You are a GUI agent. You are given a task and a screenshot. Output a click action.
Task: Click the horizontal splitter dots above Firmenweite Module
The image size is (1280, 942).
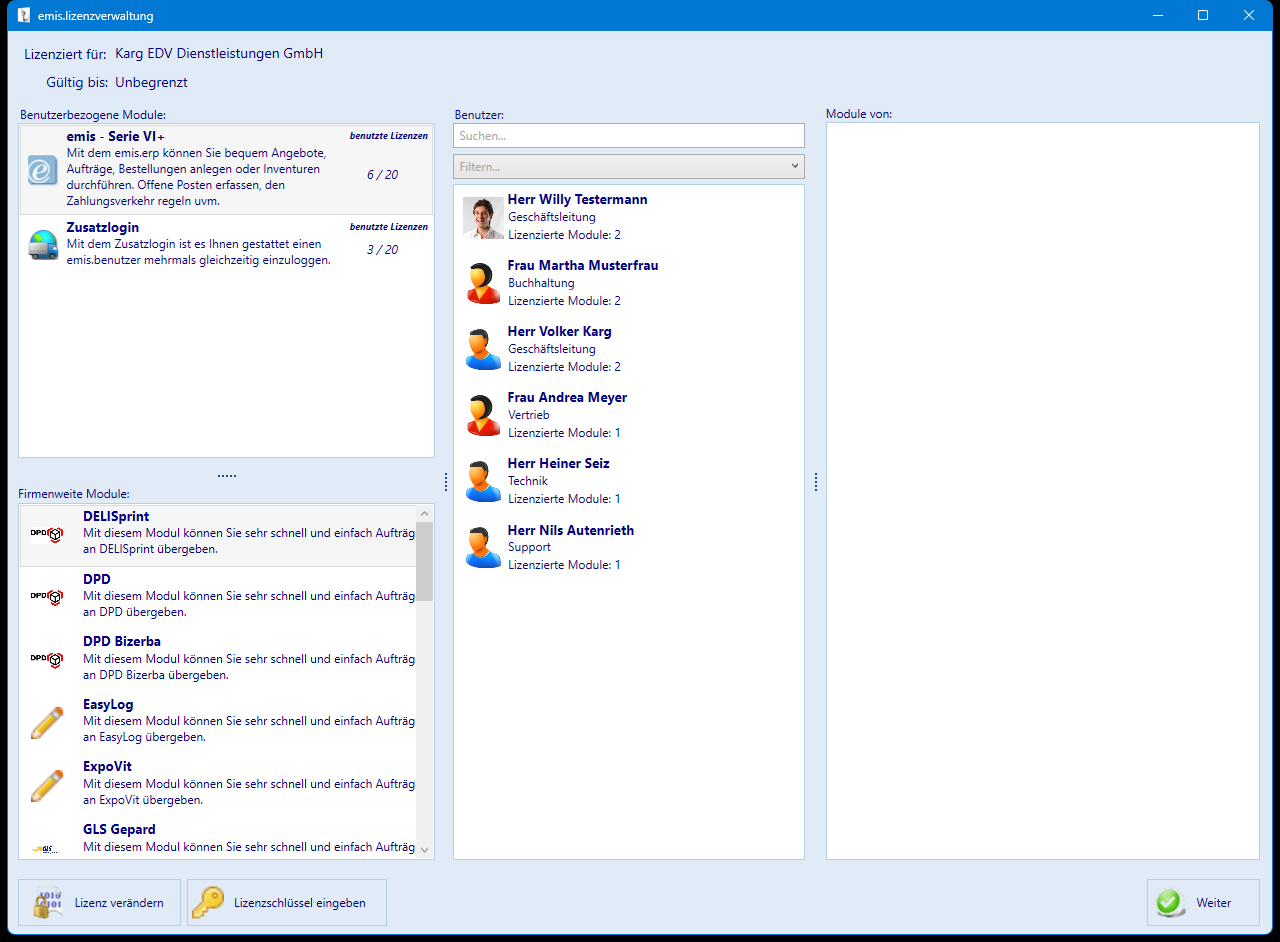click(x=227, y=476)
